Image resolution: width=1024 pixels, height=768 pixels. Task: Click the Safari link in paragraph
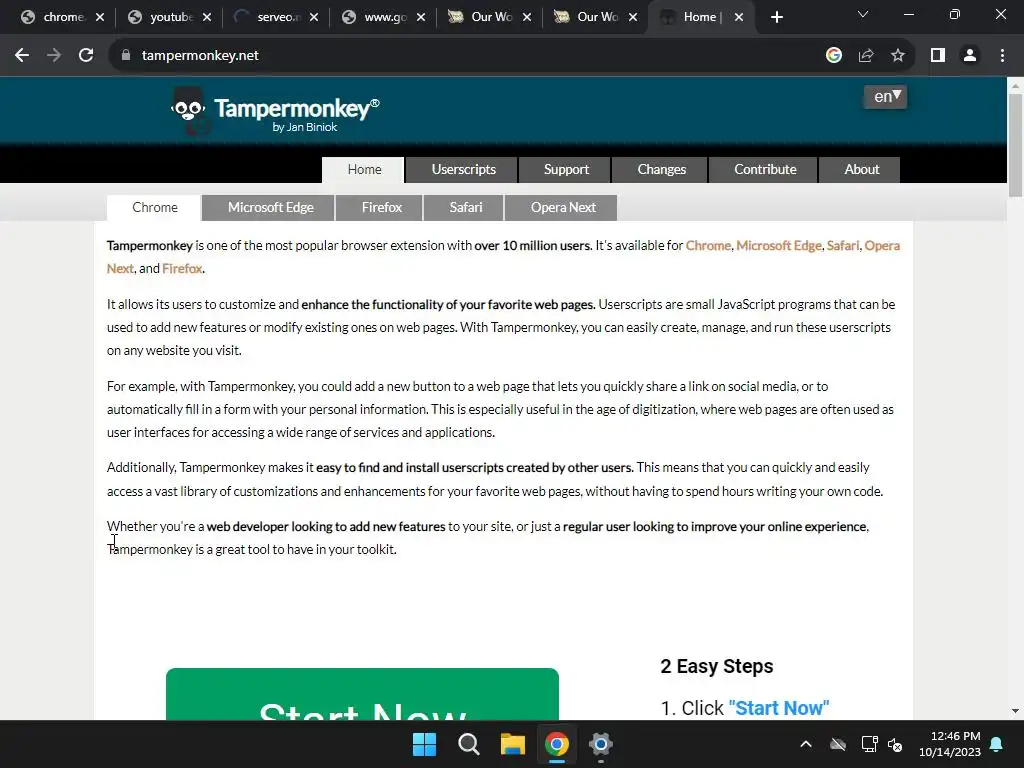coord(842,246)
